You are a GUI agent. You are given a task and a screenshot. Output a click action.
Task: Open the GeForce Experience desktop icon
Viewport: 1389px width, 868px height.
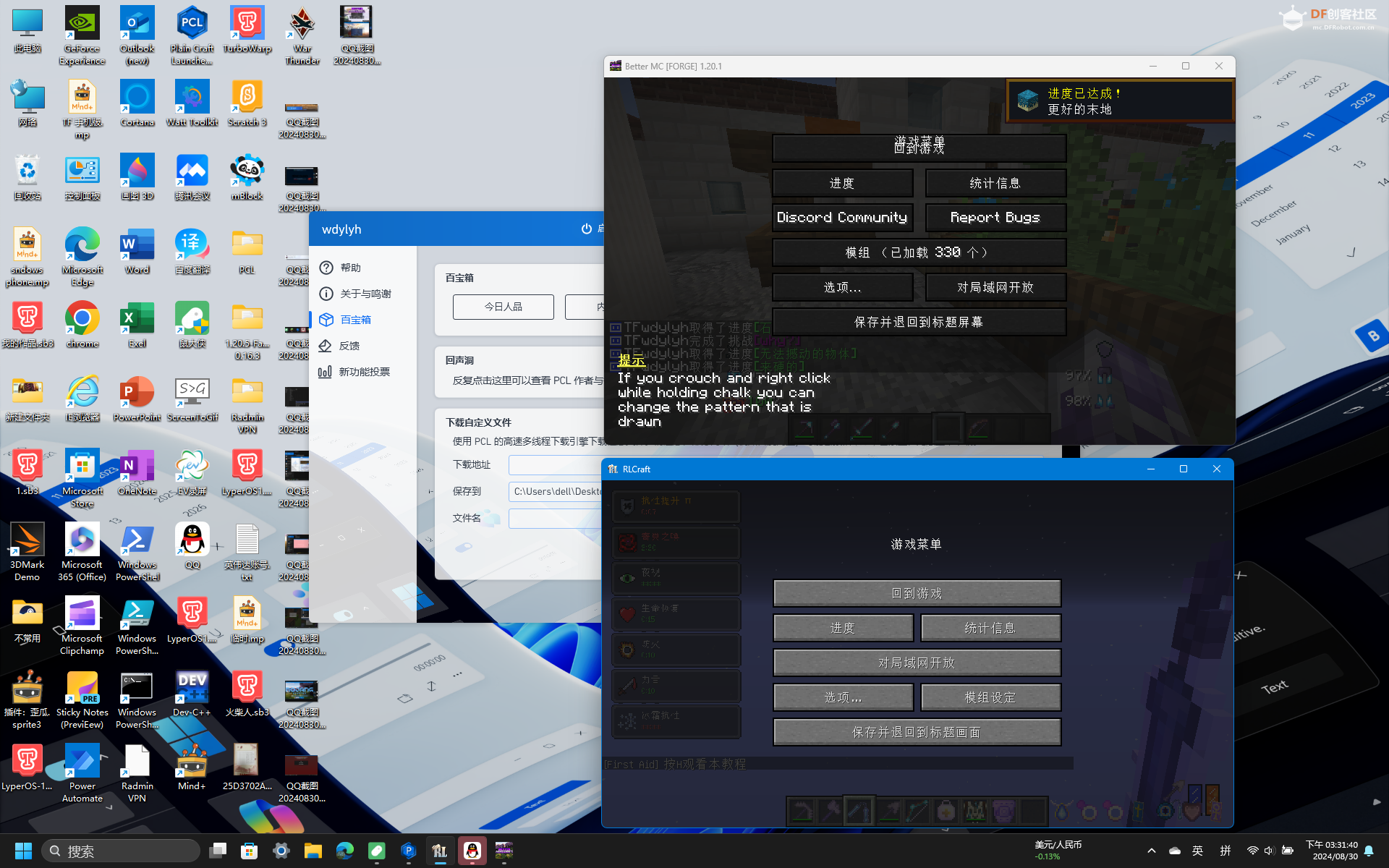(82, 35)
